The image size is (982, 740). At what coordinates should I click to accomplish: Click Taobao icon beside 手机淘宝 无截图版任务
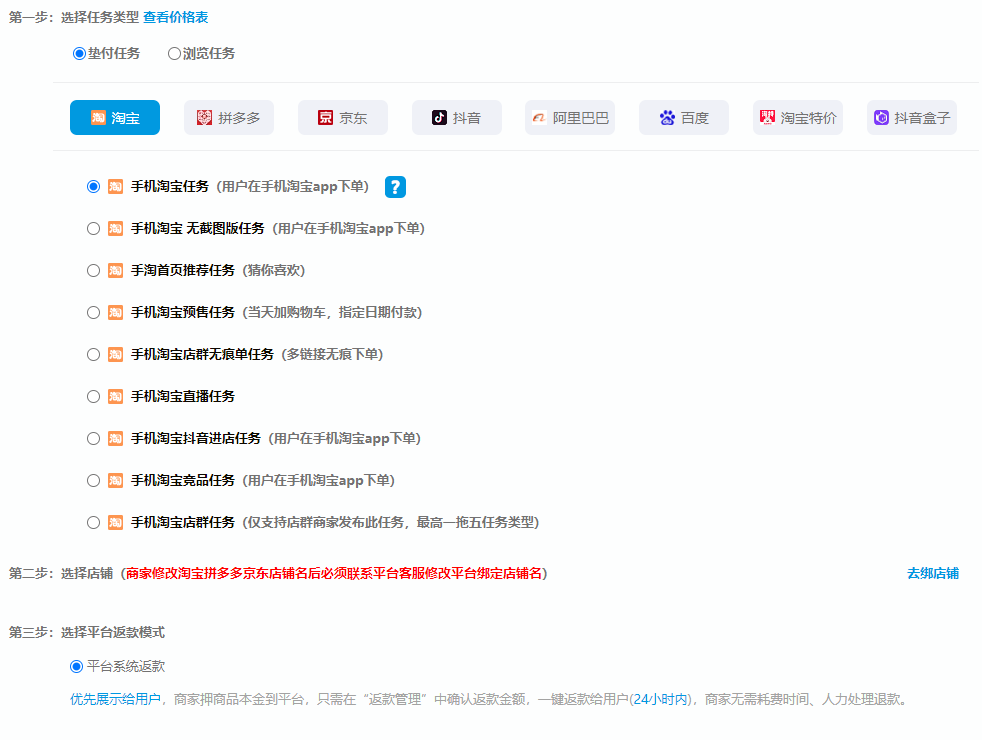115,229
